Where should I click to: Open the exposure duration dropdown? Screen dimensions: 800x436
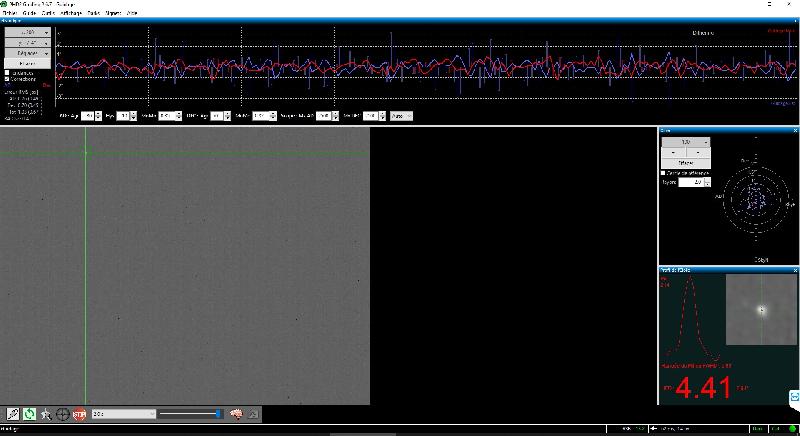(124, 414)
